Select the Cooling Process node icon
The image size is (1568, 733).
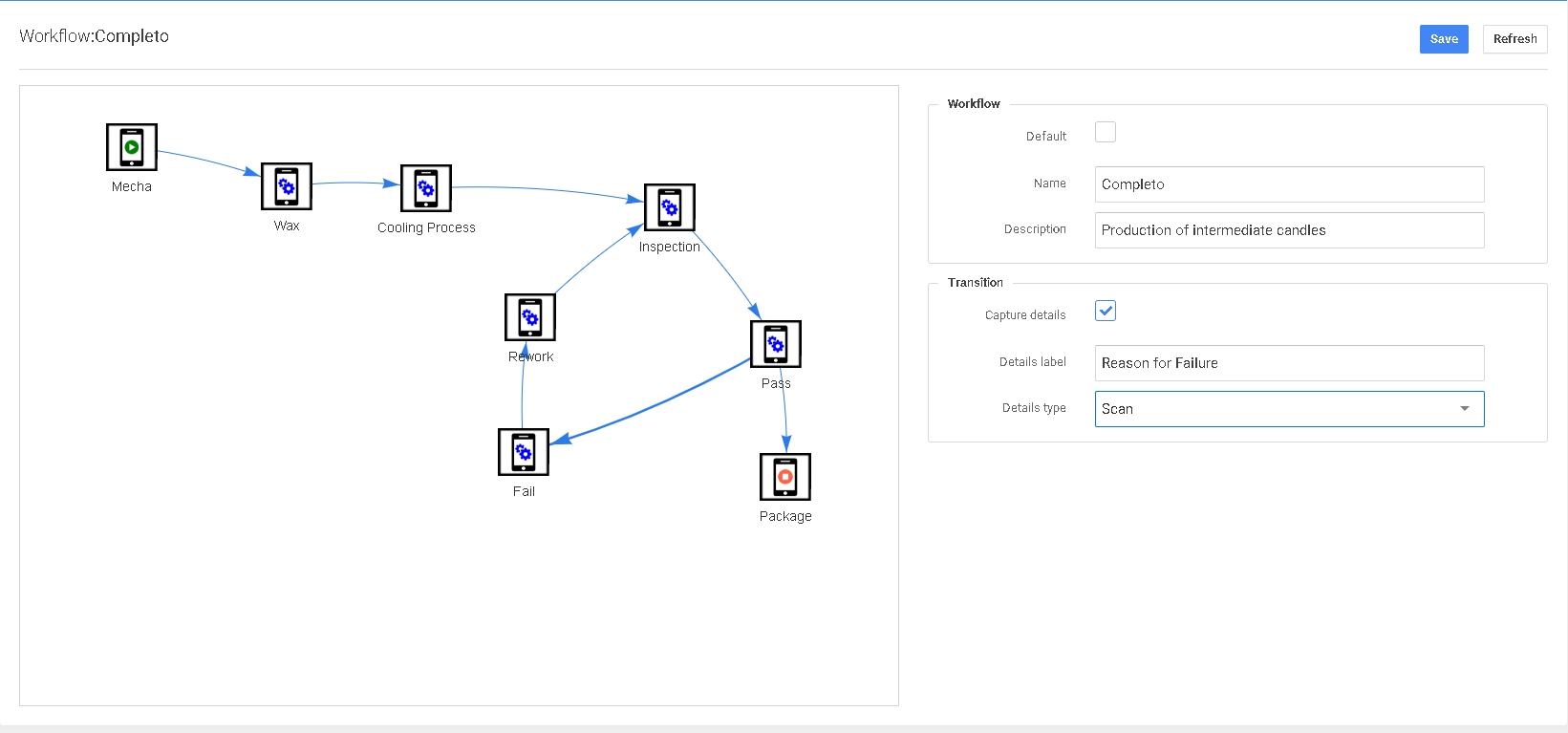(x=426, y=188)
